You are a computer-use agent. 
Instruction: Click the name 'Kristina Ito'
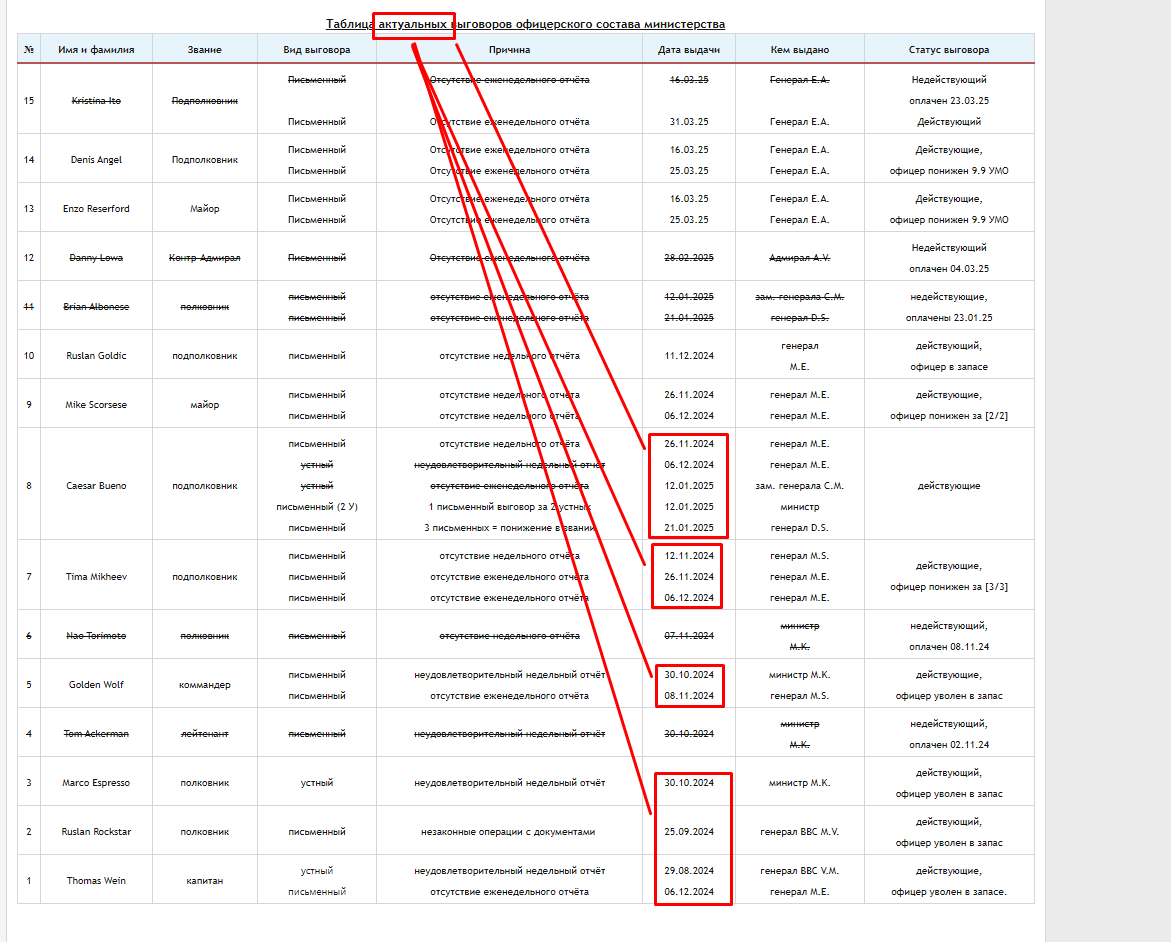coord(96,101)
